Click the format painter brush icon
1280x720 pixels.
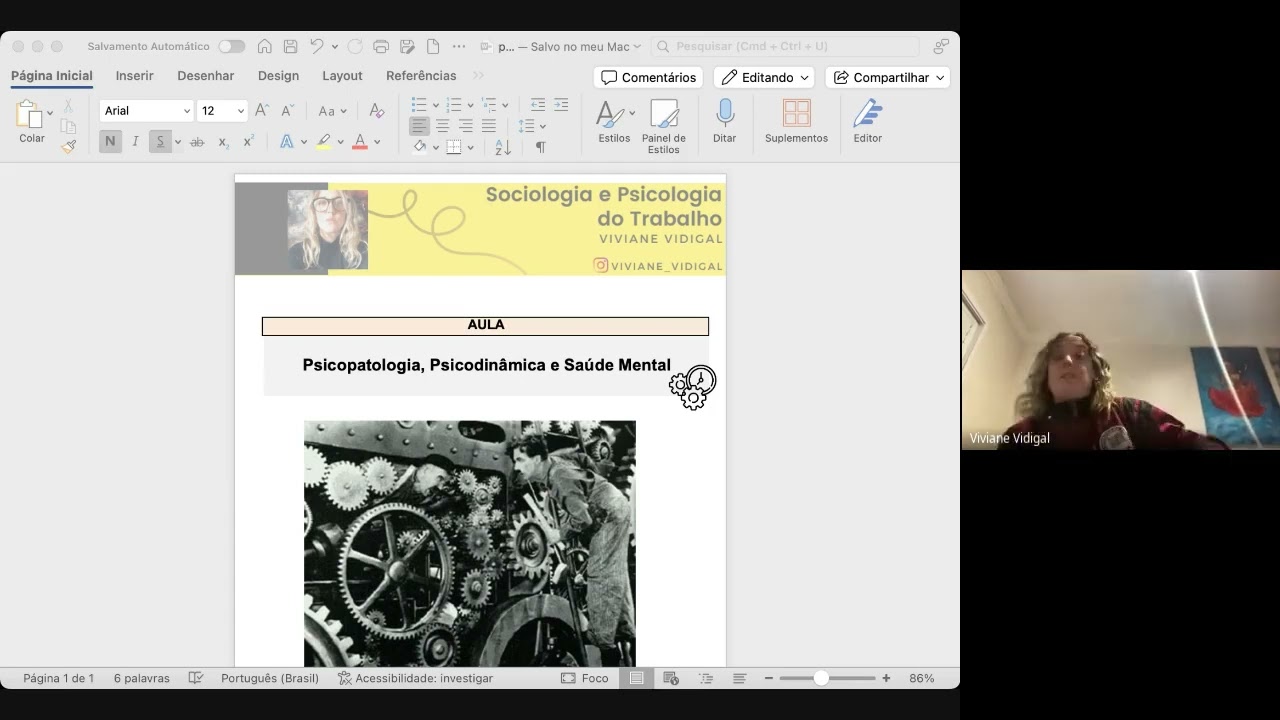click(x=68, y=146)
